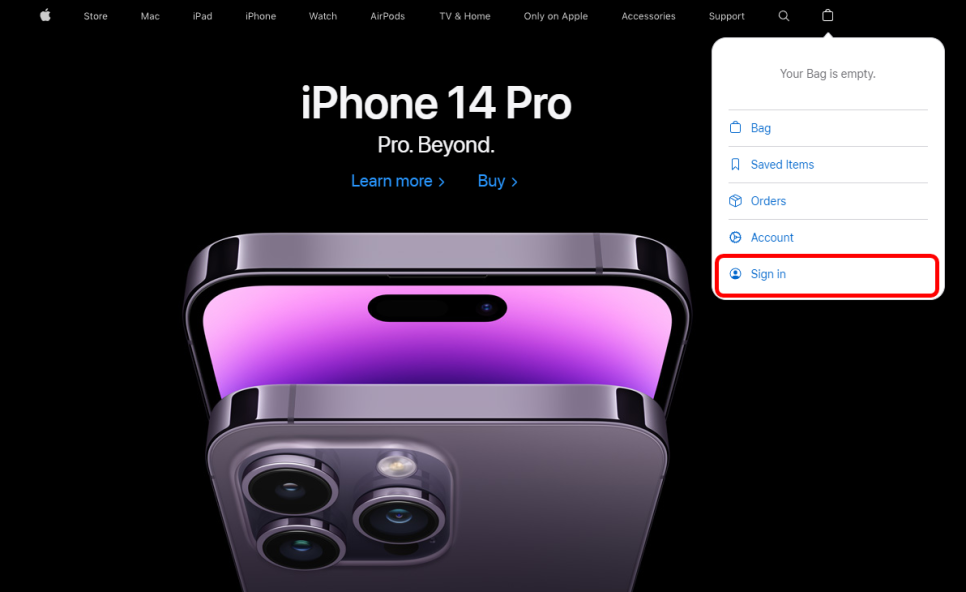This screenshot has width=966, height=592.
Task: Open the search magnifier icon
Action: coord(784,16)
